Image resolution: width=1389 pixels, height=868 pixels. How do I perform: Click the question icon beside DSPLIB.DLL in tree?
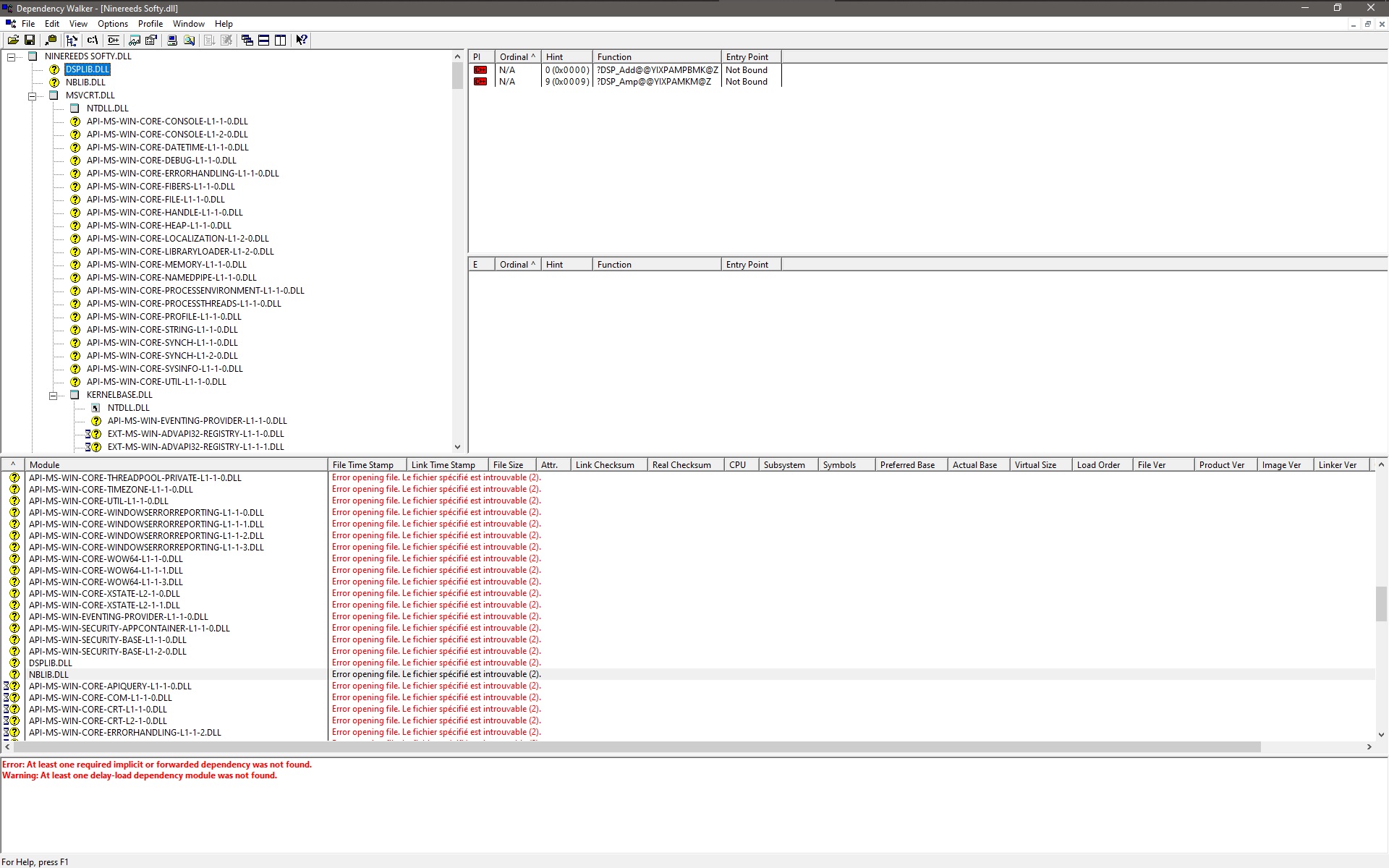coord(54,69)
